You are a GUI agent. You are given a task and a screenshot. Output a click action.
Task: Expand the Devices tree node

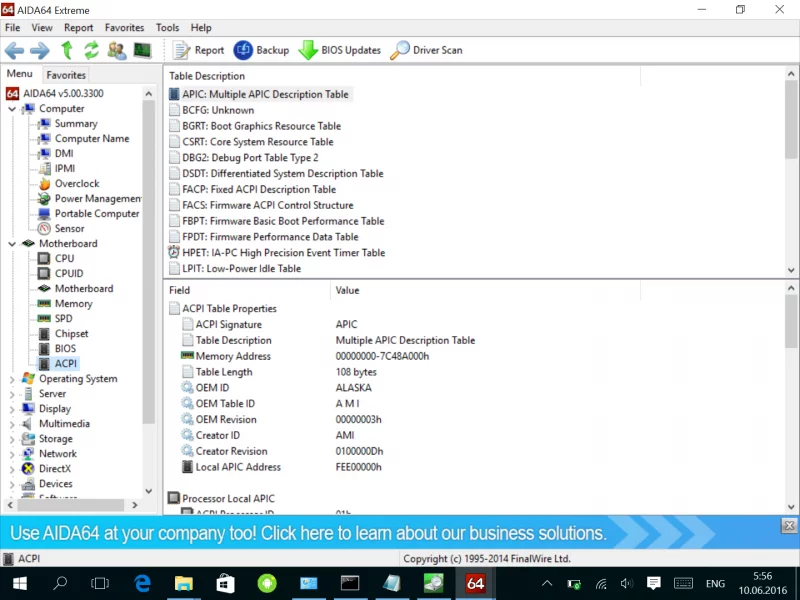[x=12, y=484]
